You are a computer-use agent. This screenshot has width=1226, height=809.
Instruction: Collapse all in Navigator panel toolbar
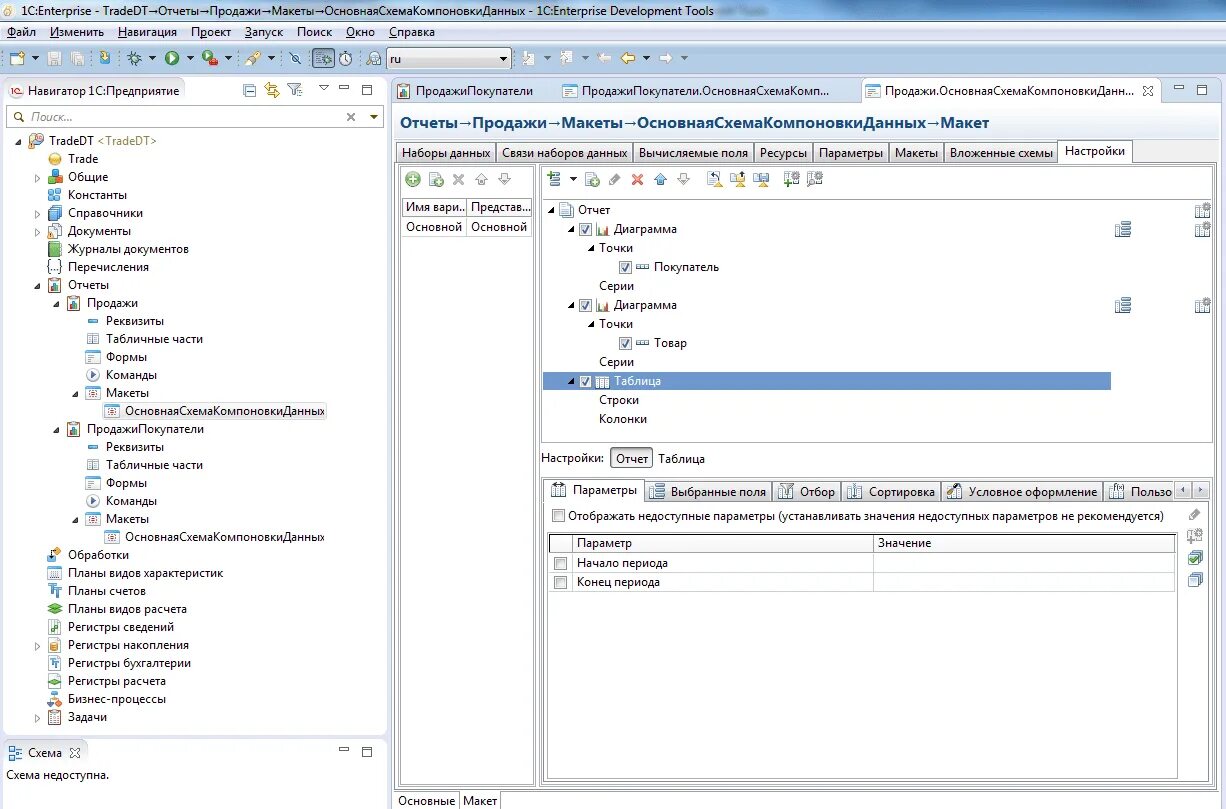pos(250,90)
